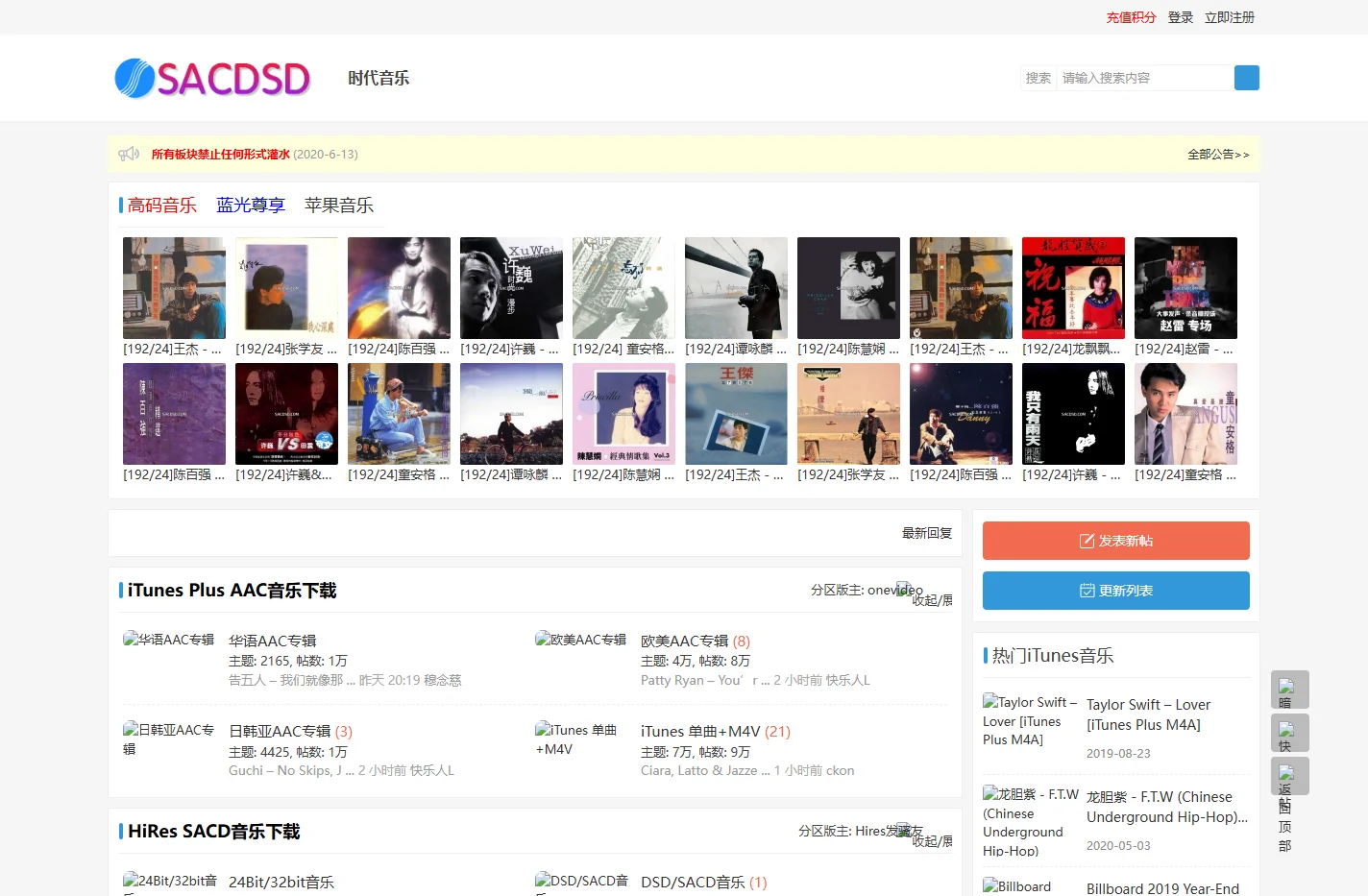This screenshot has width=1368, height=896.
Task: Click the blue search submit button
Action: tap(1246, 78)
